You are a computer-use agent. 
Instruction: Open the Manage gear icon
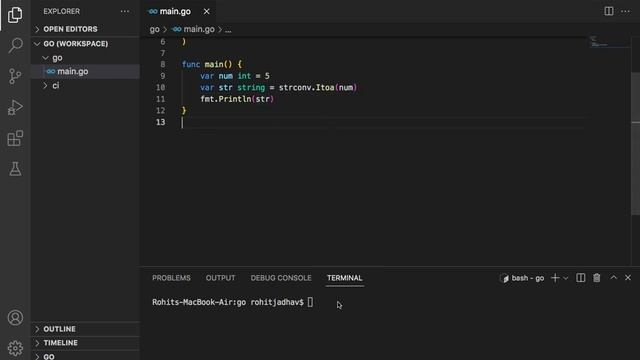tap(15, 348)
